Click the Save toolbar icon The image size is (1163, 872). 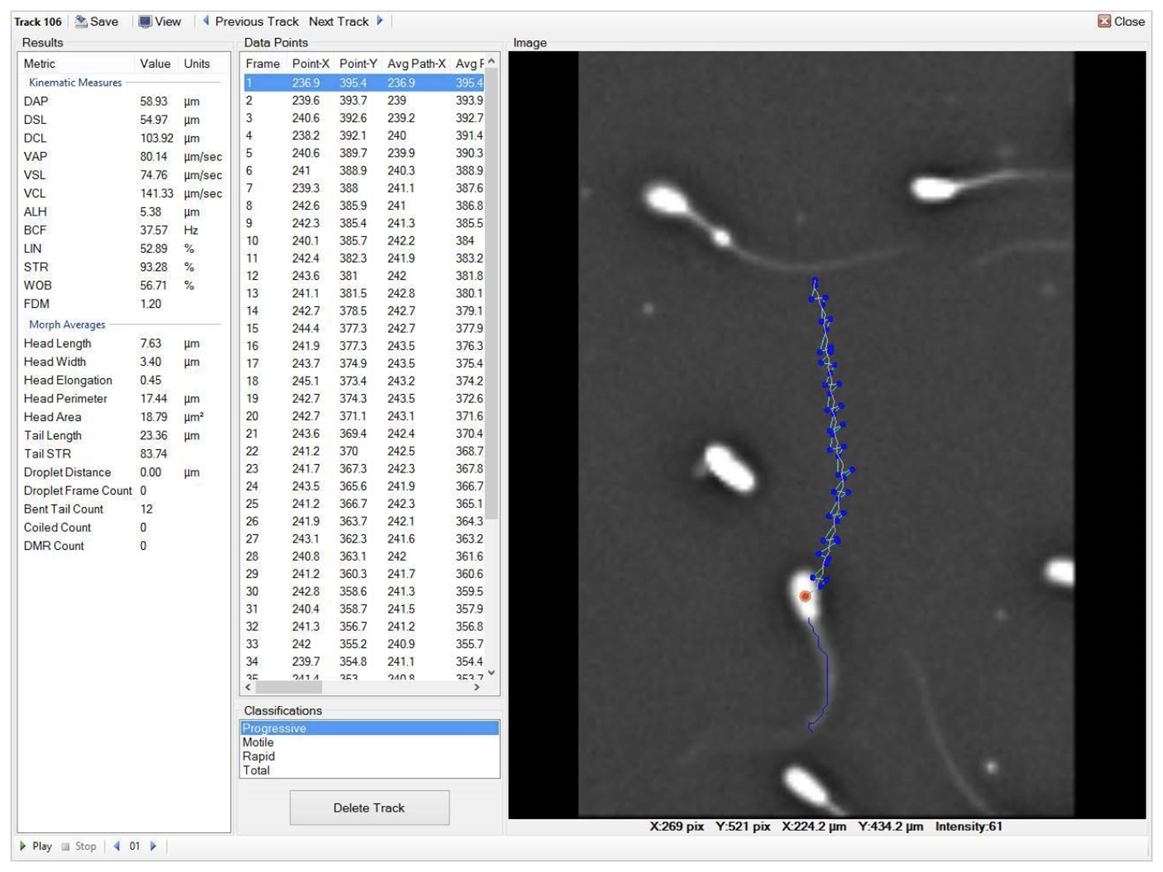(x=82, y=22)
